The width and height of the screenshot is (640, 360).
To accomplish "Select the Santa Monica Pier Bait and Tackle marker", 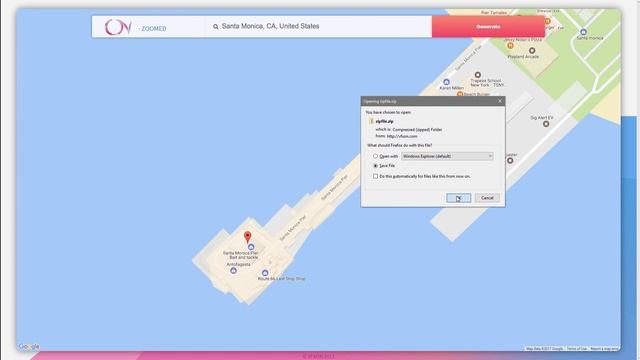I will point(251,247).
